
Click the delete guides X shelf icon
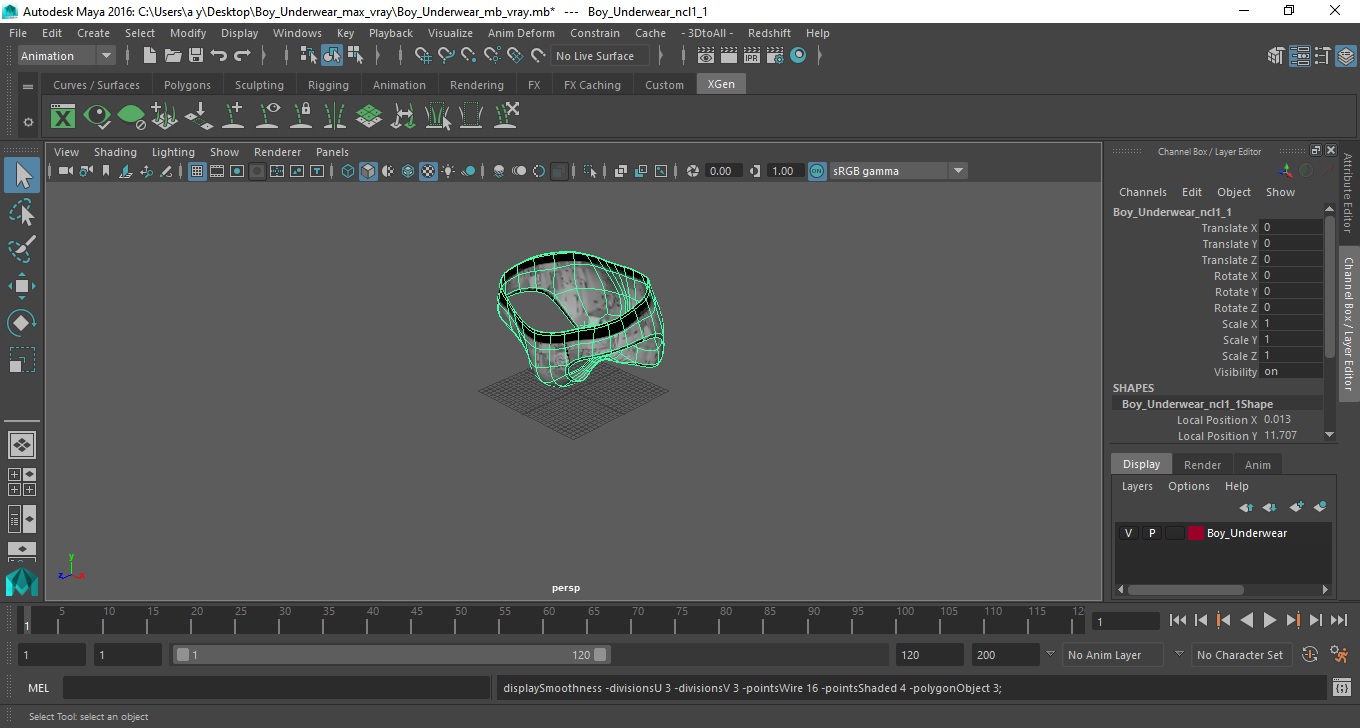tap(507, 116)
